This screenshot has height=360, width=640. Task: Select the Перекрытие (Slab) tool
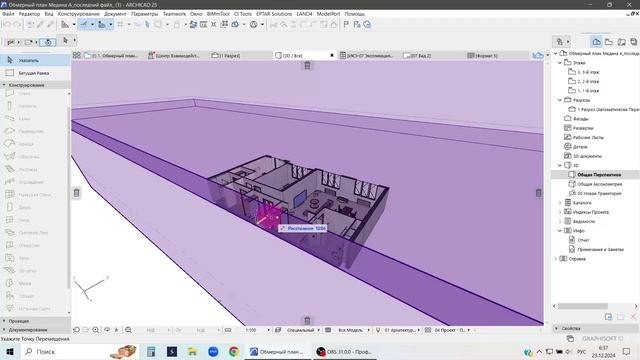click(33, 131)
